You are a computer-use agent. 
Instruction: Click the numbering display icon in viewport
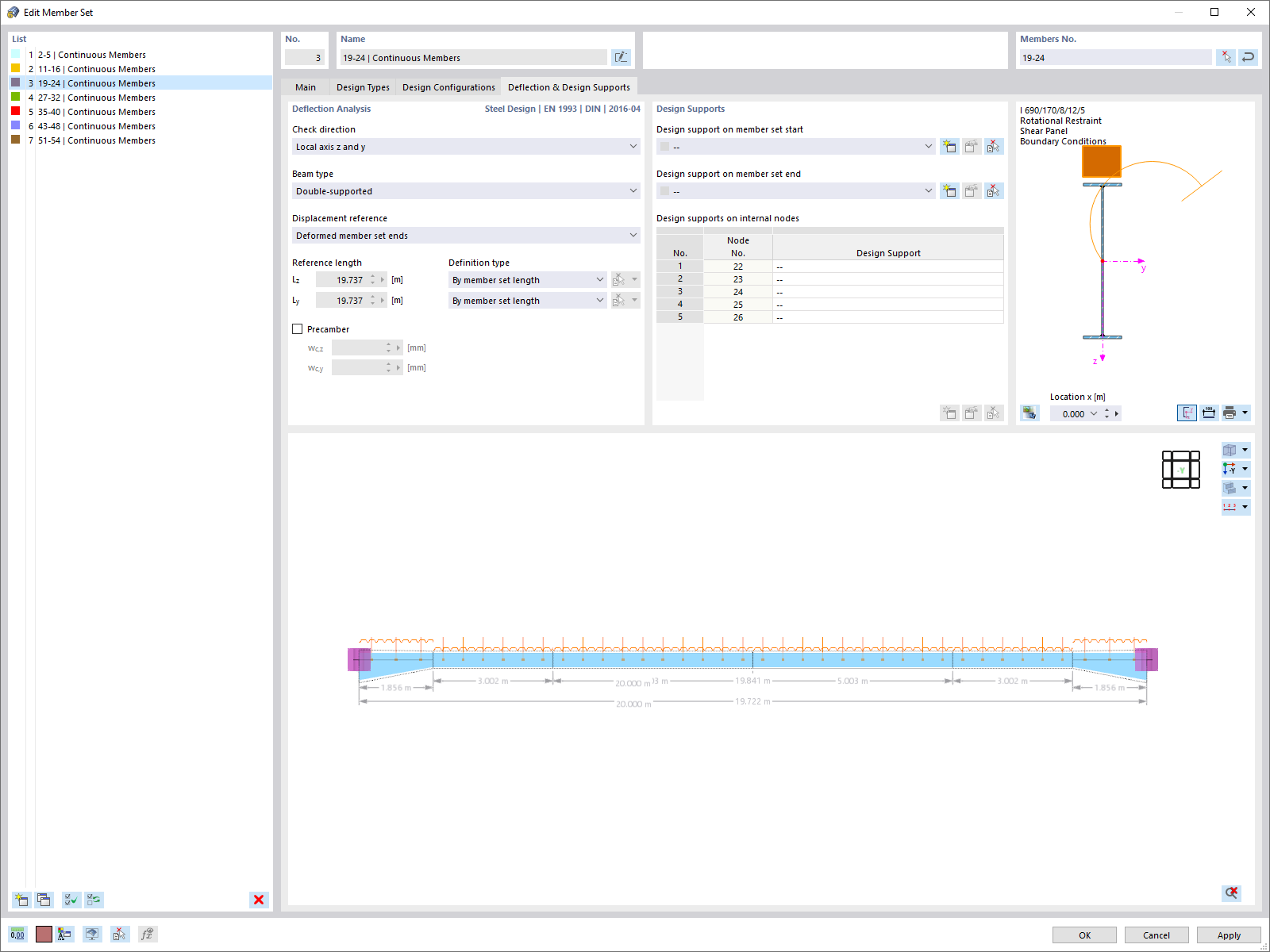[x=1230, y=507]
